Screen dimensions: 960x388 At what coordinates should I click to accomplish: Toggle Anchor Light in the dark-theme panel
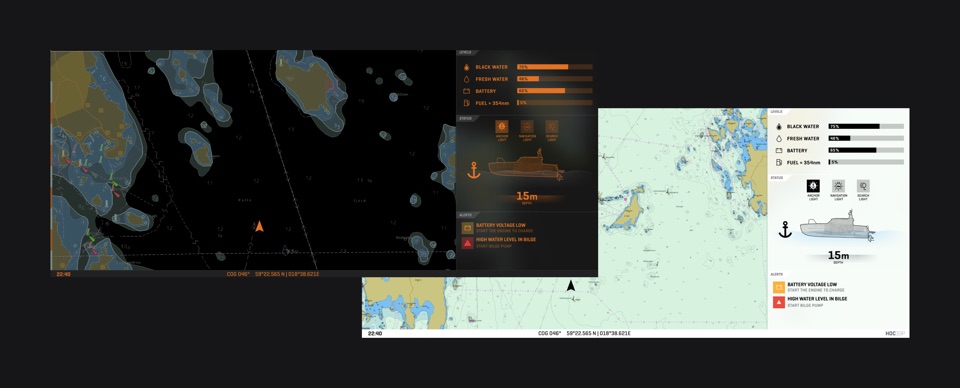click(x=502, y=127)
